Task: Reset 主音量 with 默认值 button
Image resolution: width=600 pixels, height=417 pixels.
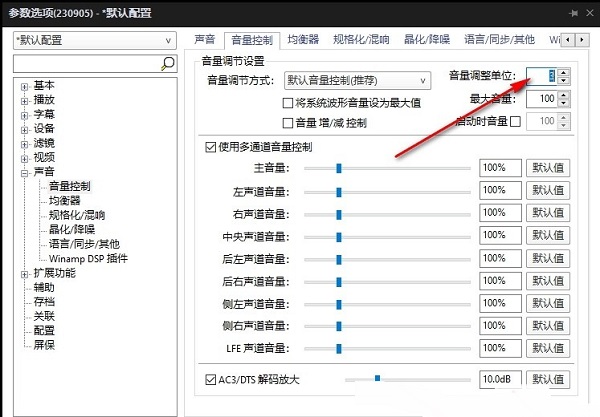Action: (x=548, y=168)
